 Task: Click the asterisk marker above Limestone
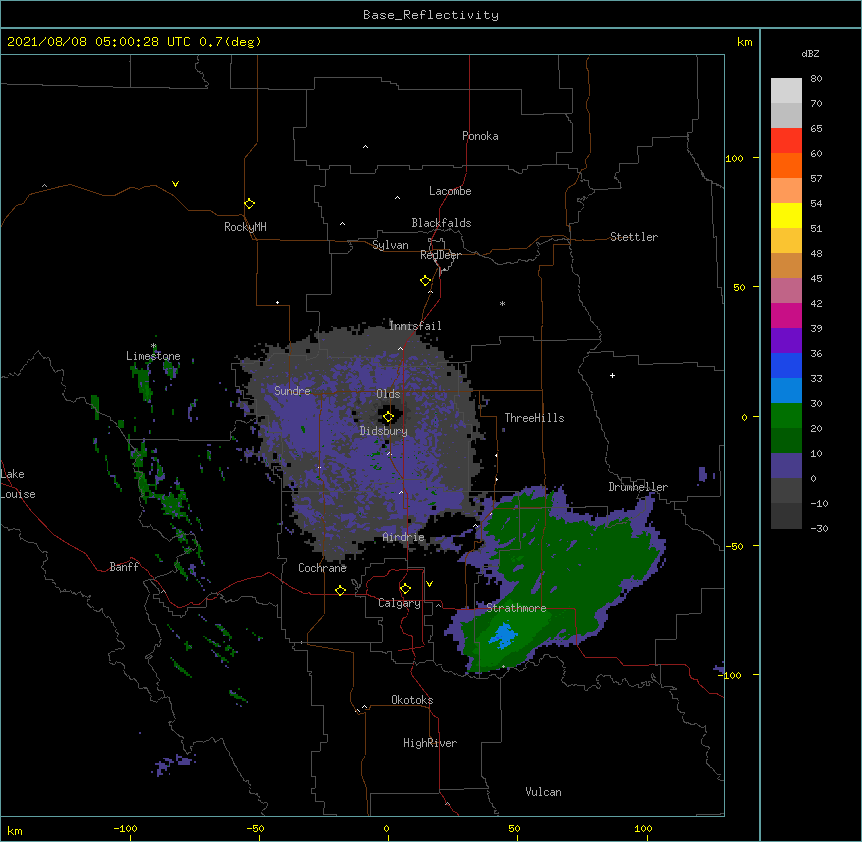[x=153, y=346]
